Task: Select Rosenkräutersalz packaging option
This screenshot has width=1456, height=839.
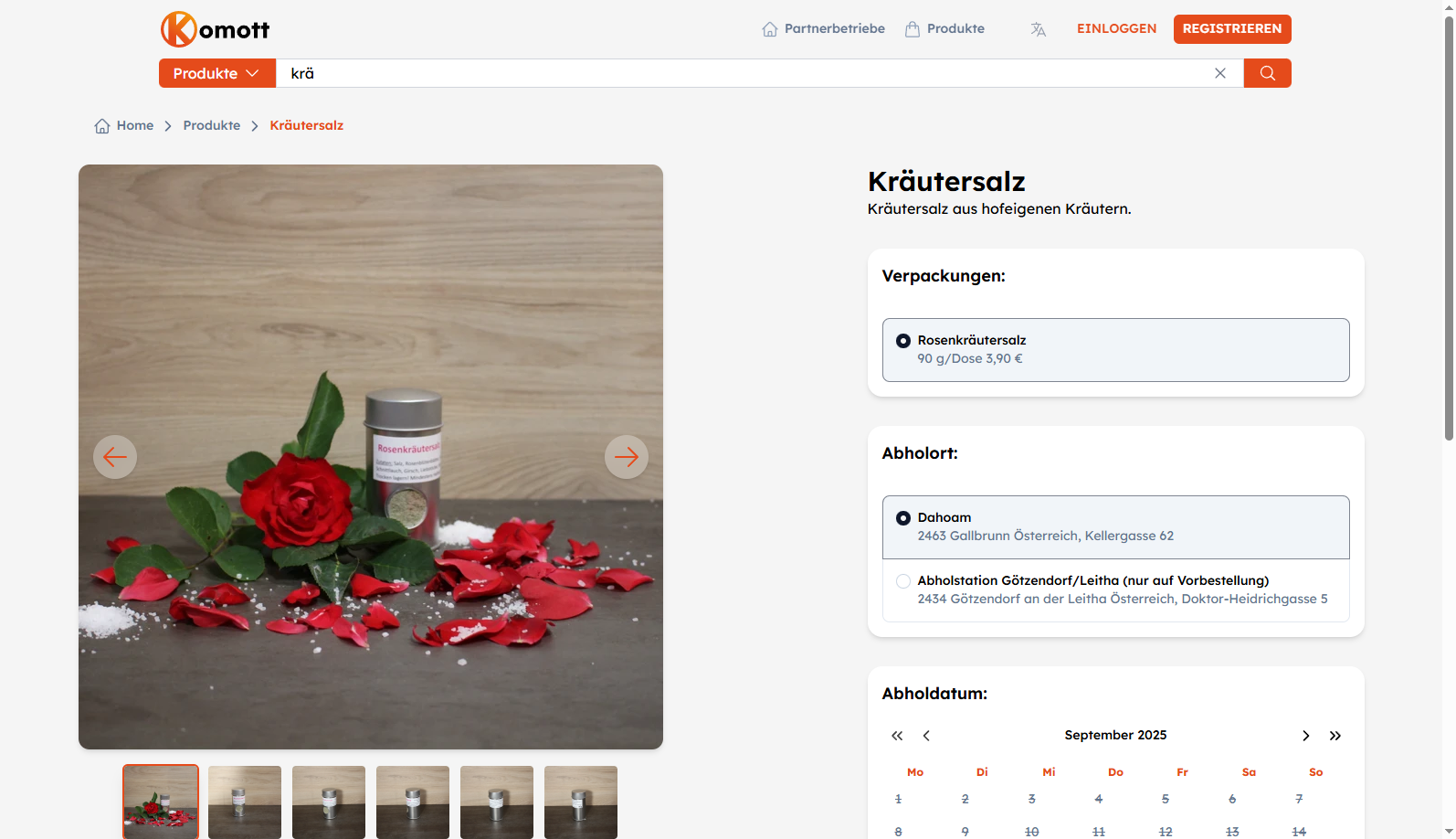Action: point(903,341)
